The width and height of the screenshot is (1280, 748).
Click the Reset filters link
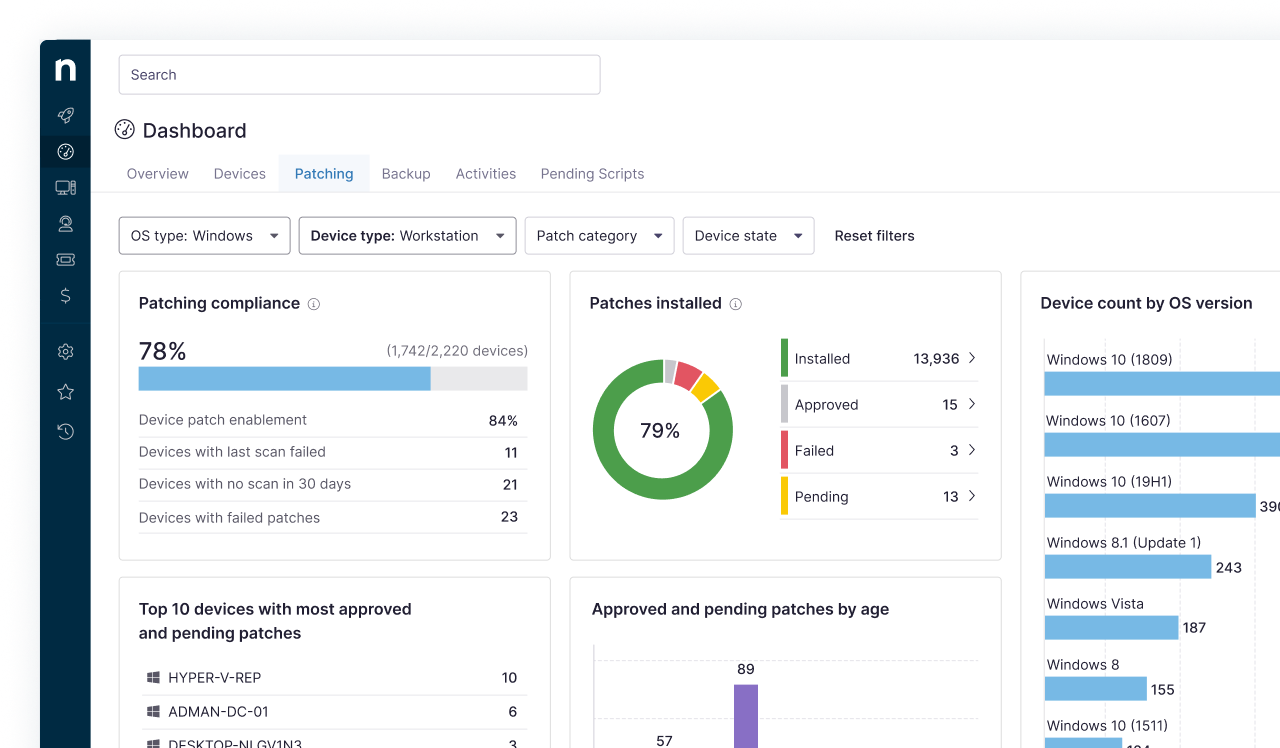pos(874,235)
